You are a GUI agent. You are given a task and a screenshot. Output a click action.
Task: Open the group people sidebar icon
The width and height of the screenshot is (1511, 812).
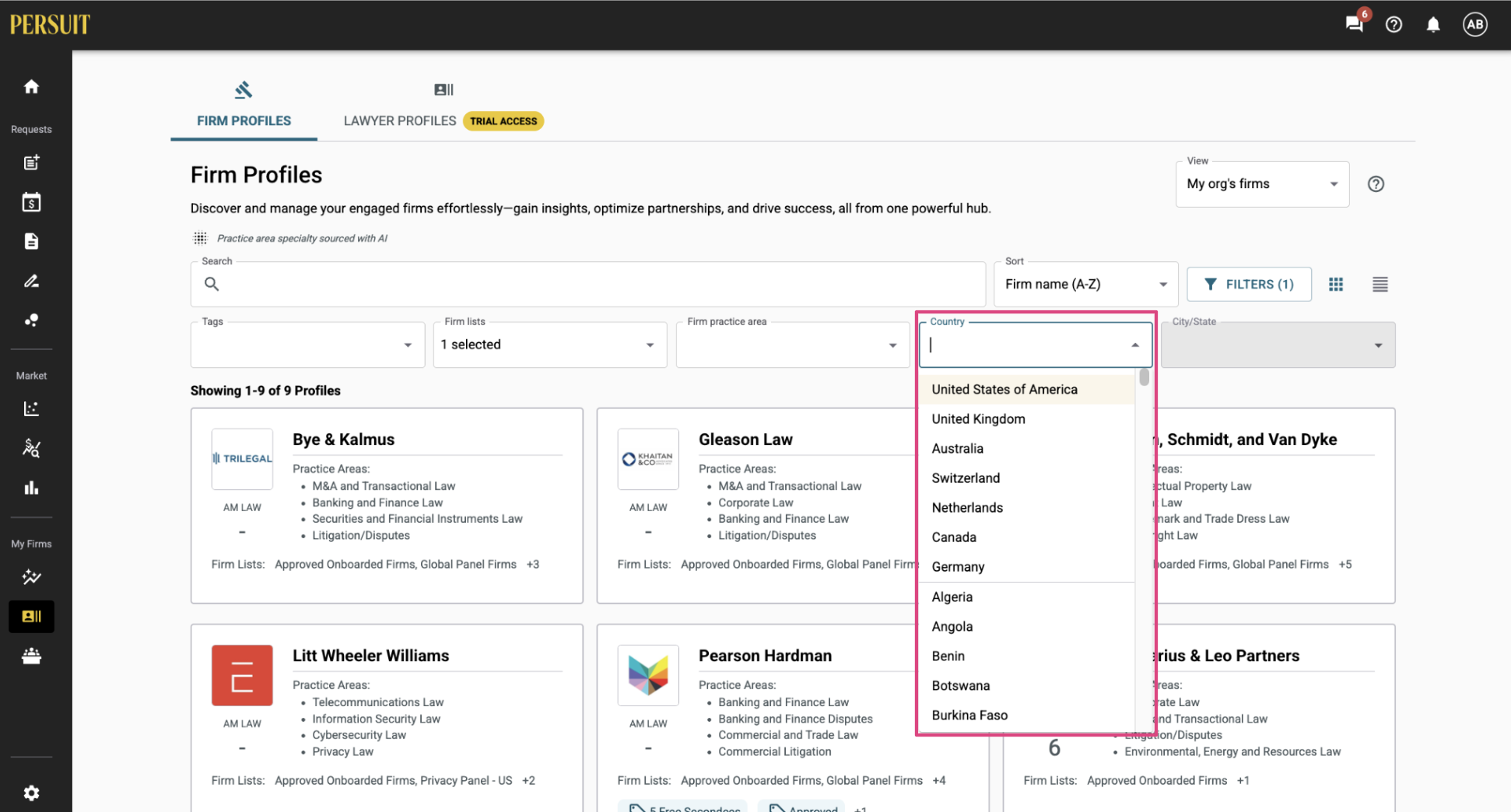(31, 656)
